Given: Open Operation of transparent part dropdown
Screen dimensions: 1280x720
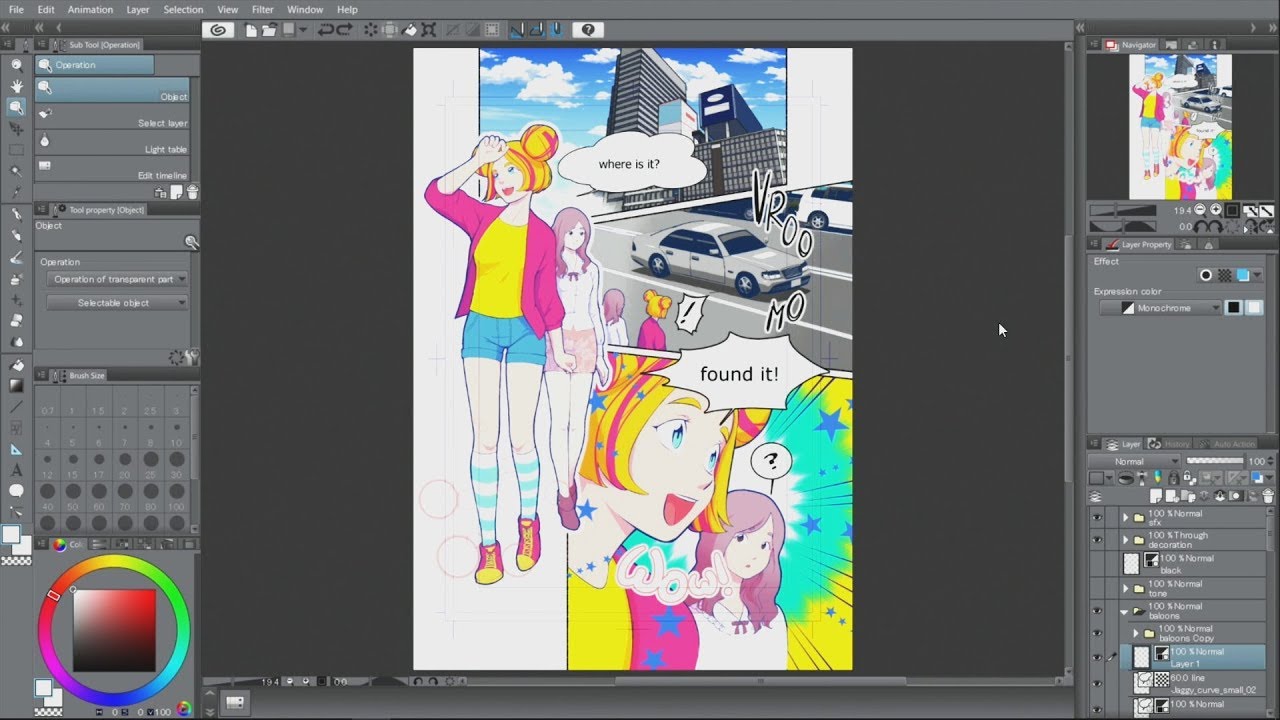Looking at the screenshot, I should pos(117,279).
